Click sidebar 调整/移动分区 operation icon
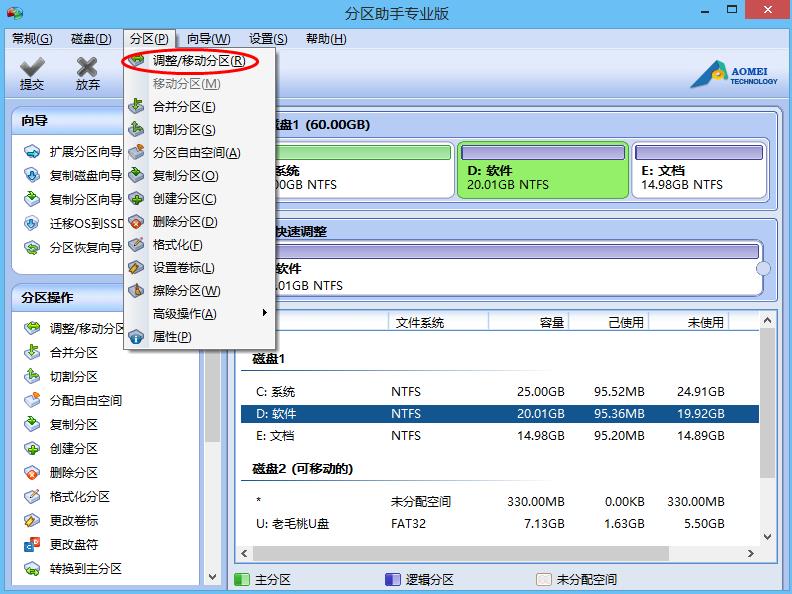Viewport: 792px width, 594px height. pos(32,328)
